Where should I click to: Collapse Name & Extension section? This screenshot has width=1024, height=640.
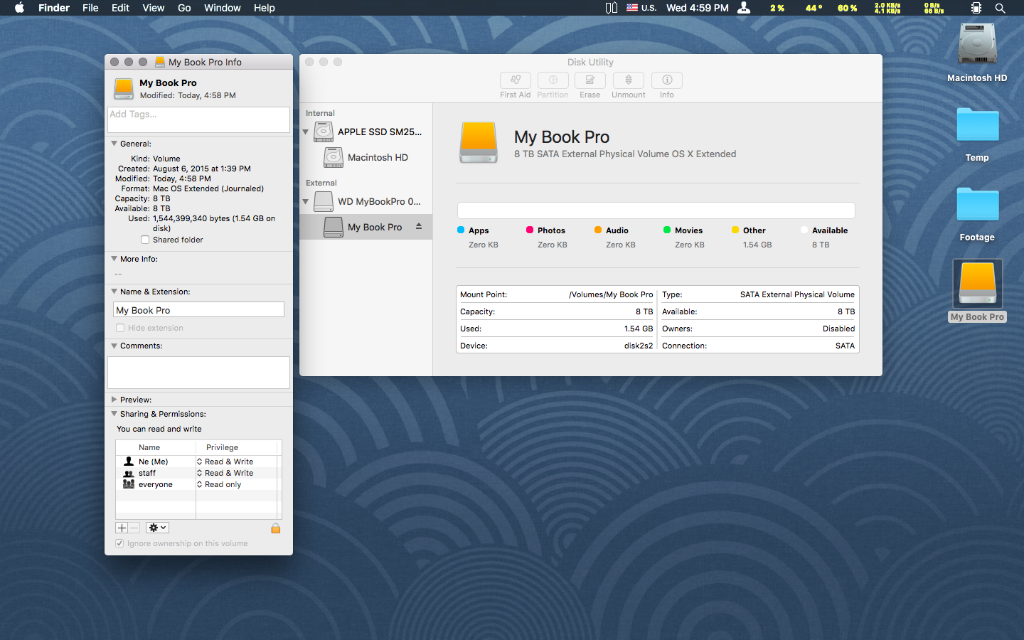click(114, 291)
